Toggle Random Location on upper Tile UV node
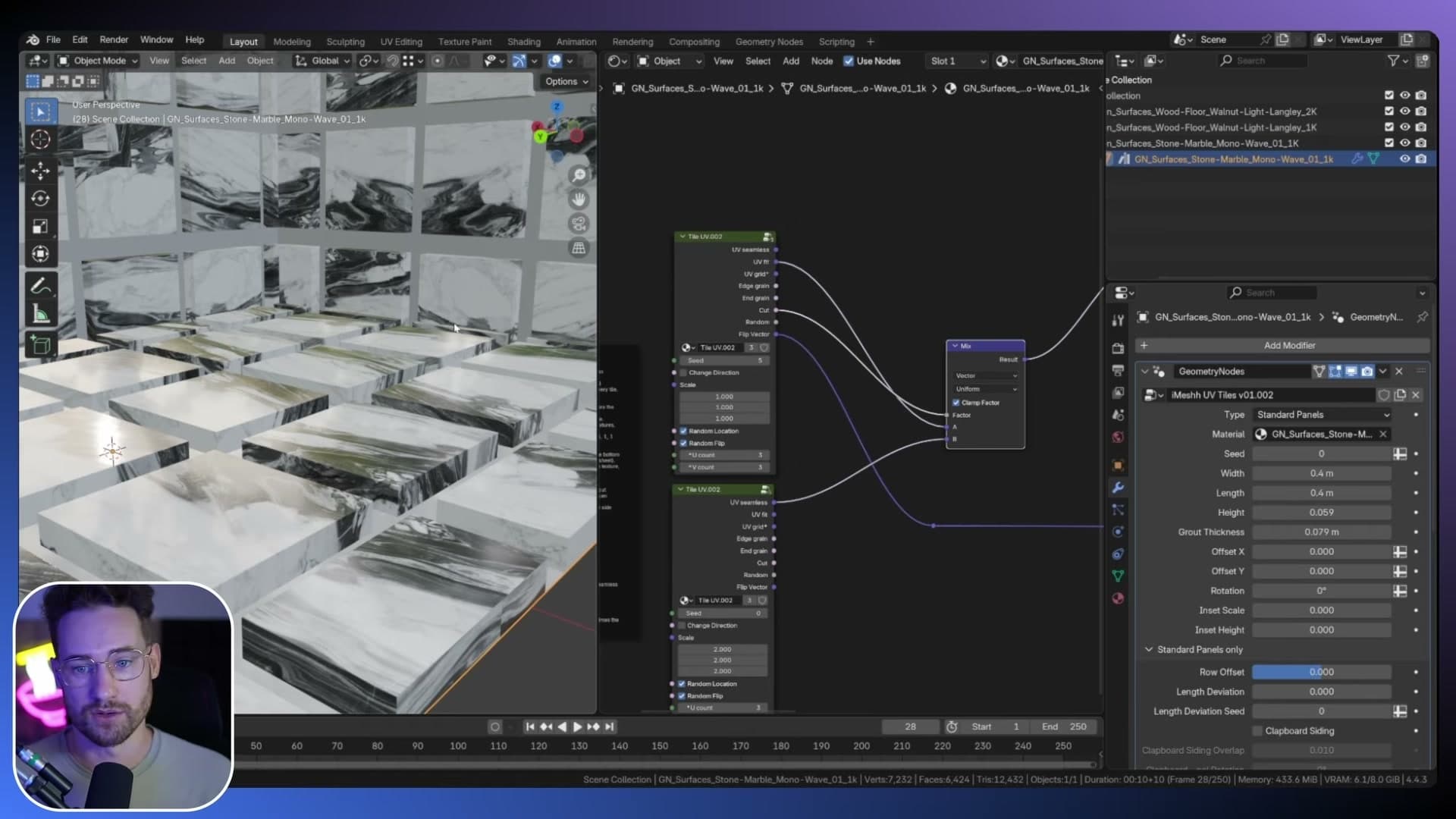 click(x=683, y=431)
